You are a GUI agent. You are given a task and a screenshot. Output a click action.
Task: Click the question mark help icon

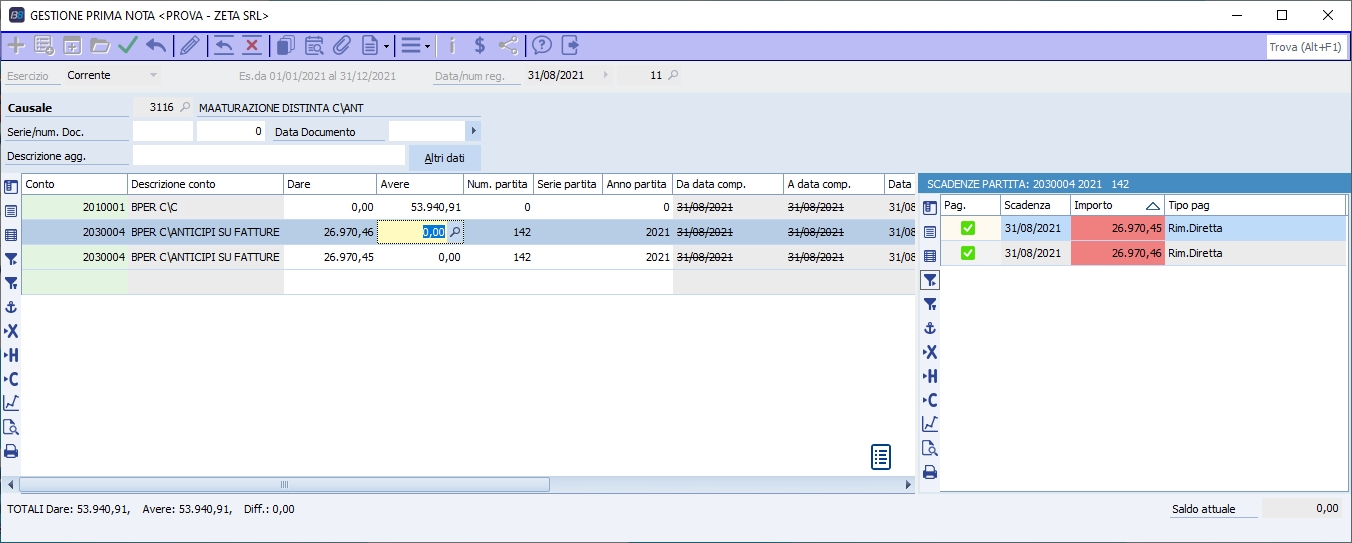click(542, 45)
